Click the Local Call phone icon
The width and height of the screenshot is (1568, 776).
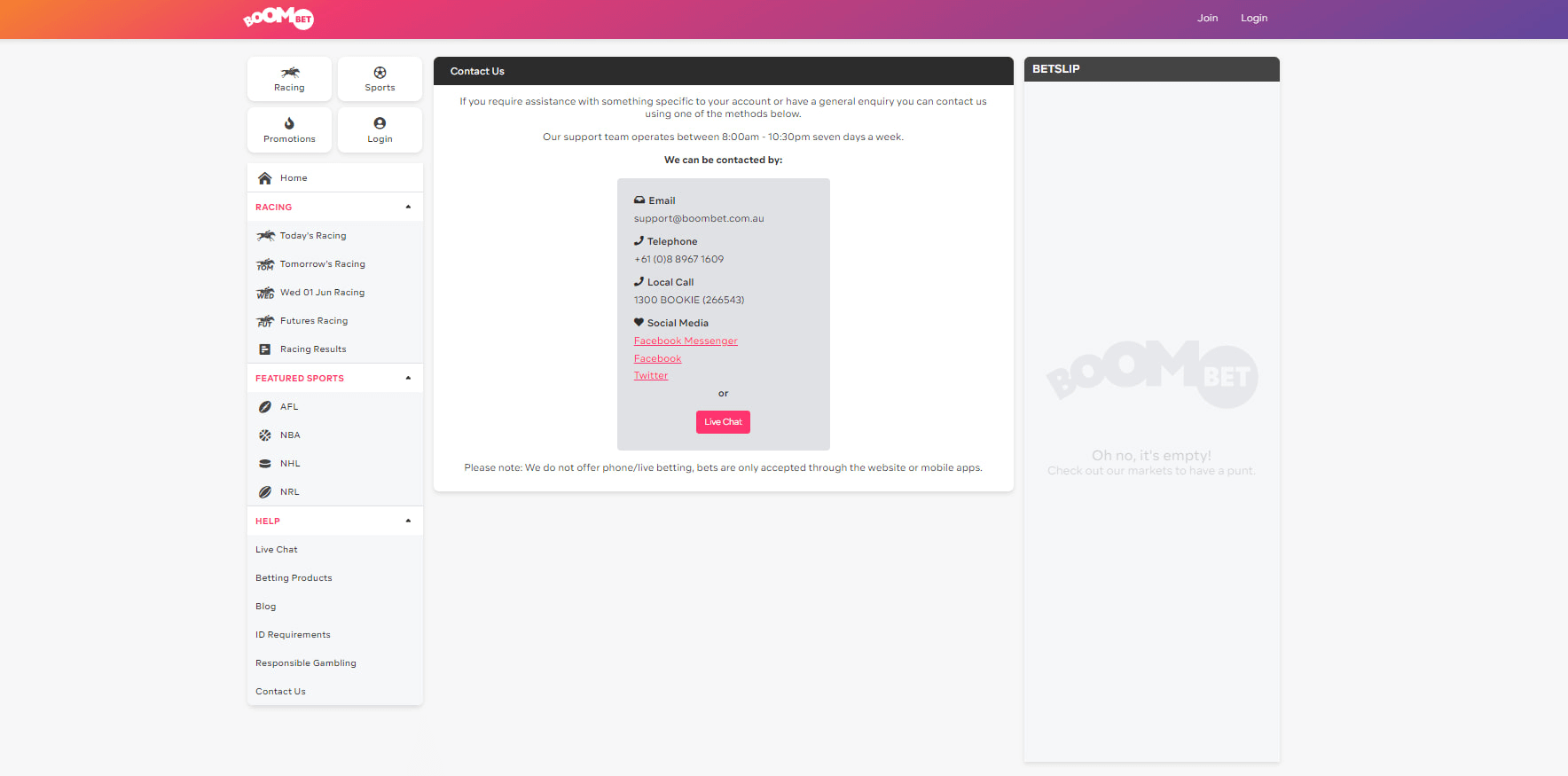[639, 282]
